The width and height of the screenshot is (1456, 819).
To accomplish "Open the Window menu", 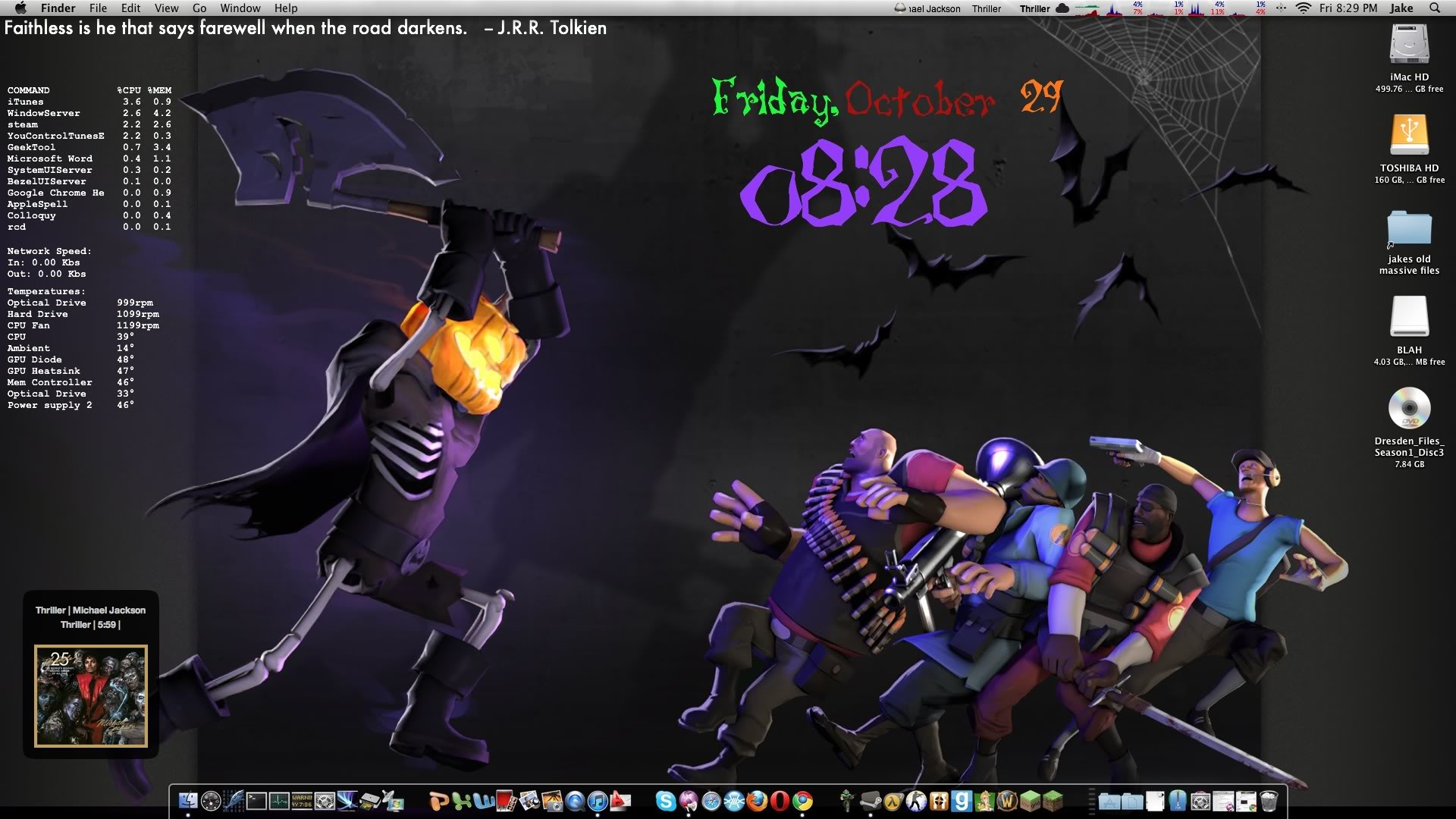I will point(240,8).
